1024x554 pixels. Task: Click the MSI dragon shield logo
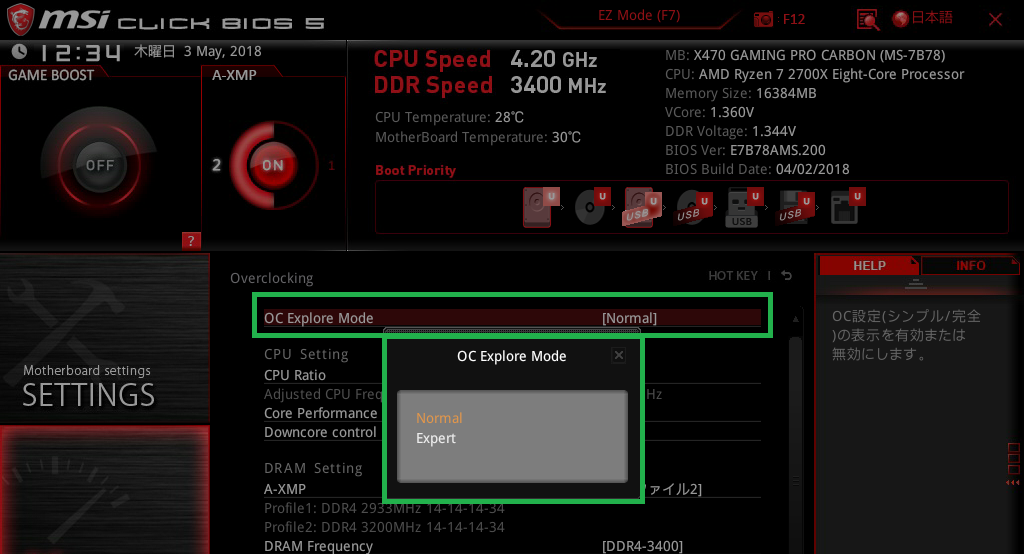tap(20, 20)
